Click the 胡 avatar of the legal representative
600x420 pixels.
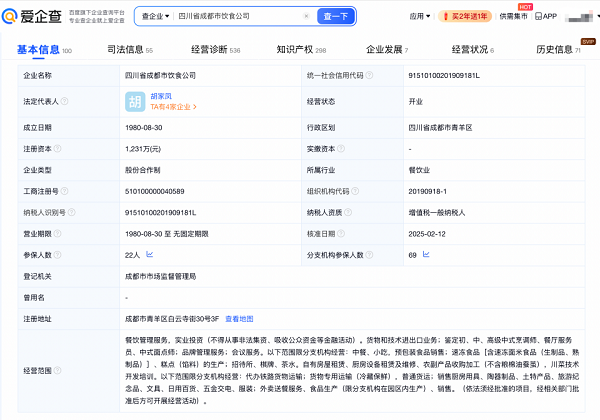coord(135,102)
